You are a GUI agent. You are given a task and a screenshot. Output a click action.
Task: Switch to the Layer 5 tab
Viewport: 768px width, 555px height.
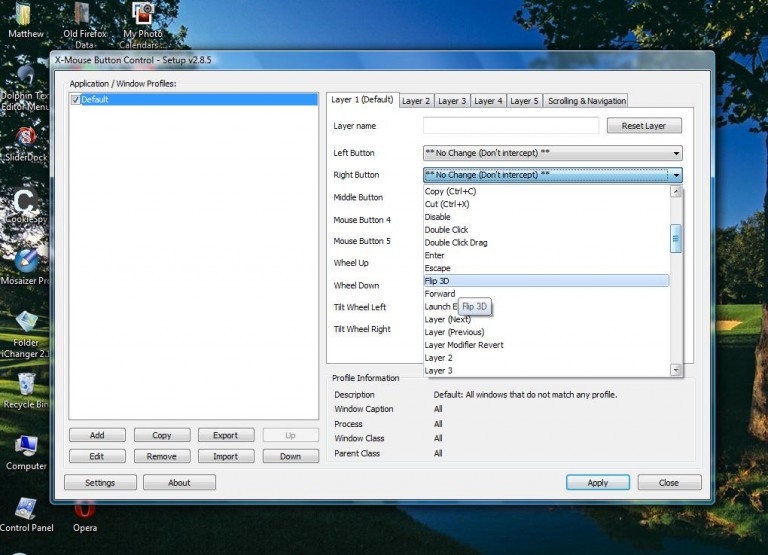coord(524,101)
